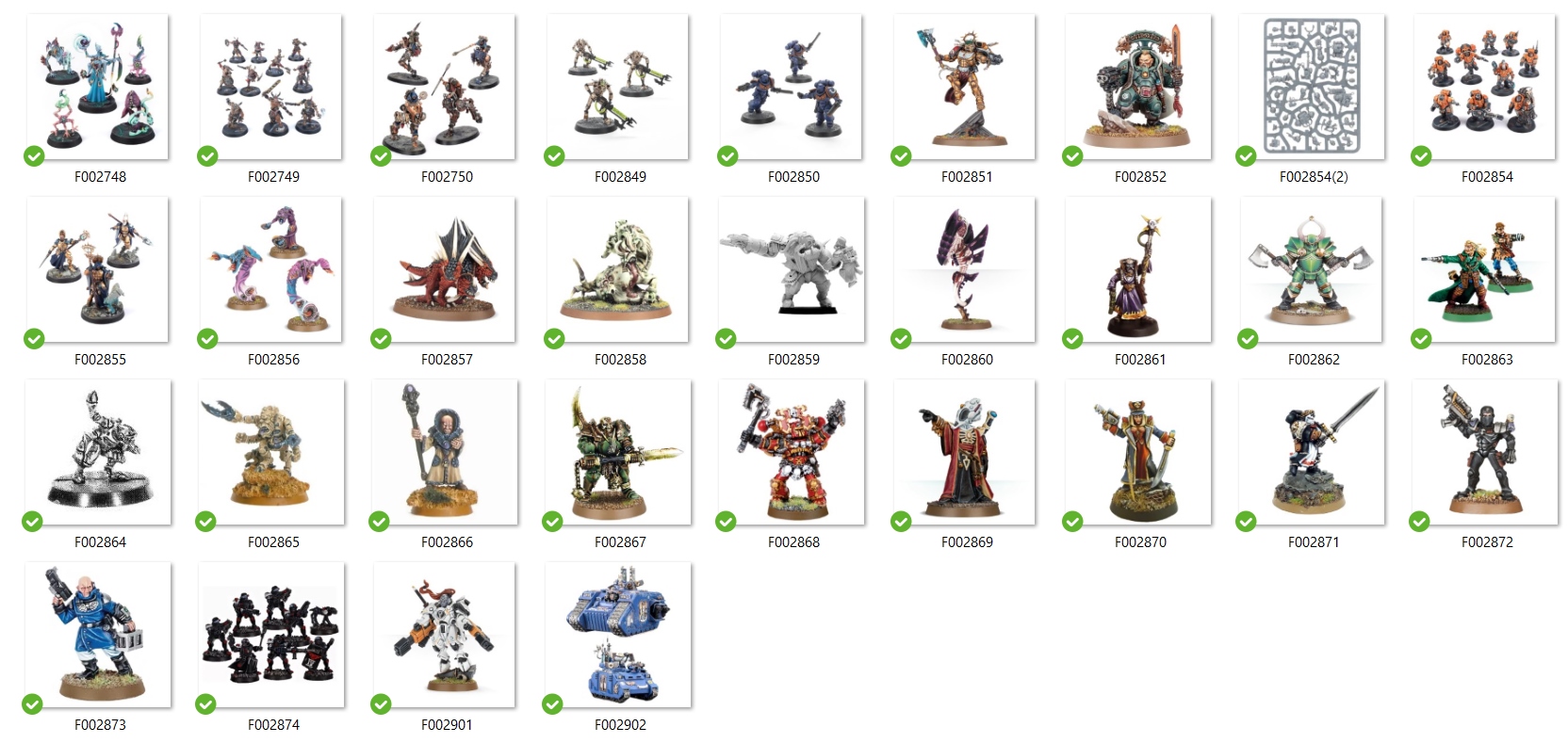Click the filename label F002850
Screen dimensions: 1568x743
coord(793,177)
